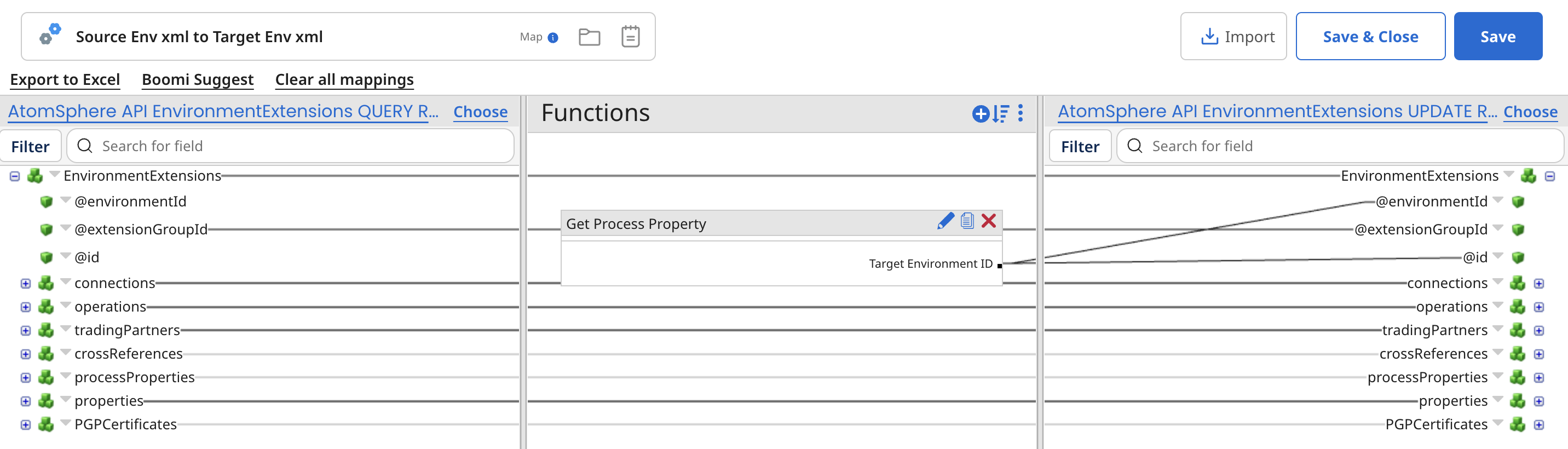The width and height of the screenshot is (1568, 449).
Task: Edit the Get Process Property function
Action: point(946,221)
